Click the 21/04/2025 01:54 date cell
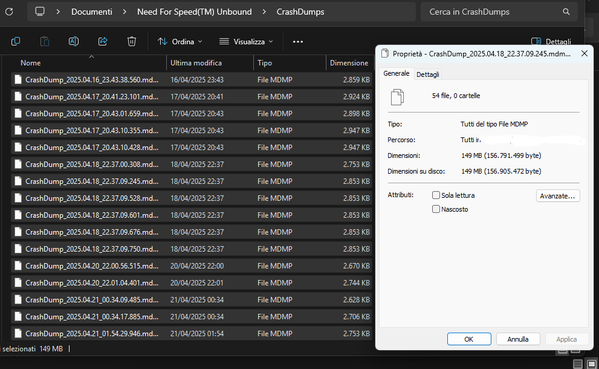 [x=197, y=333]
